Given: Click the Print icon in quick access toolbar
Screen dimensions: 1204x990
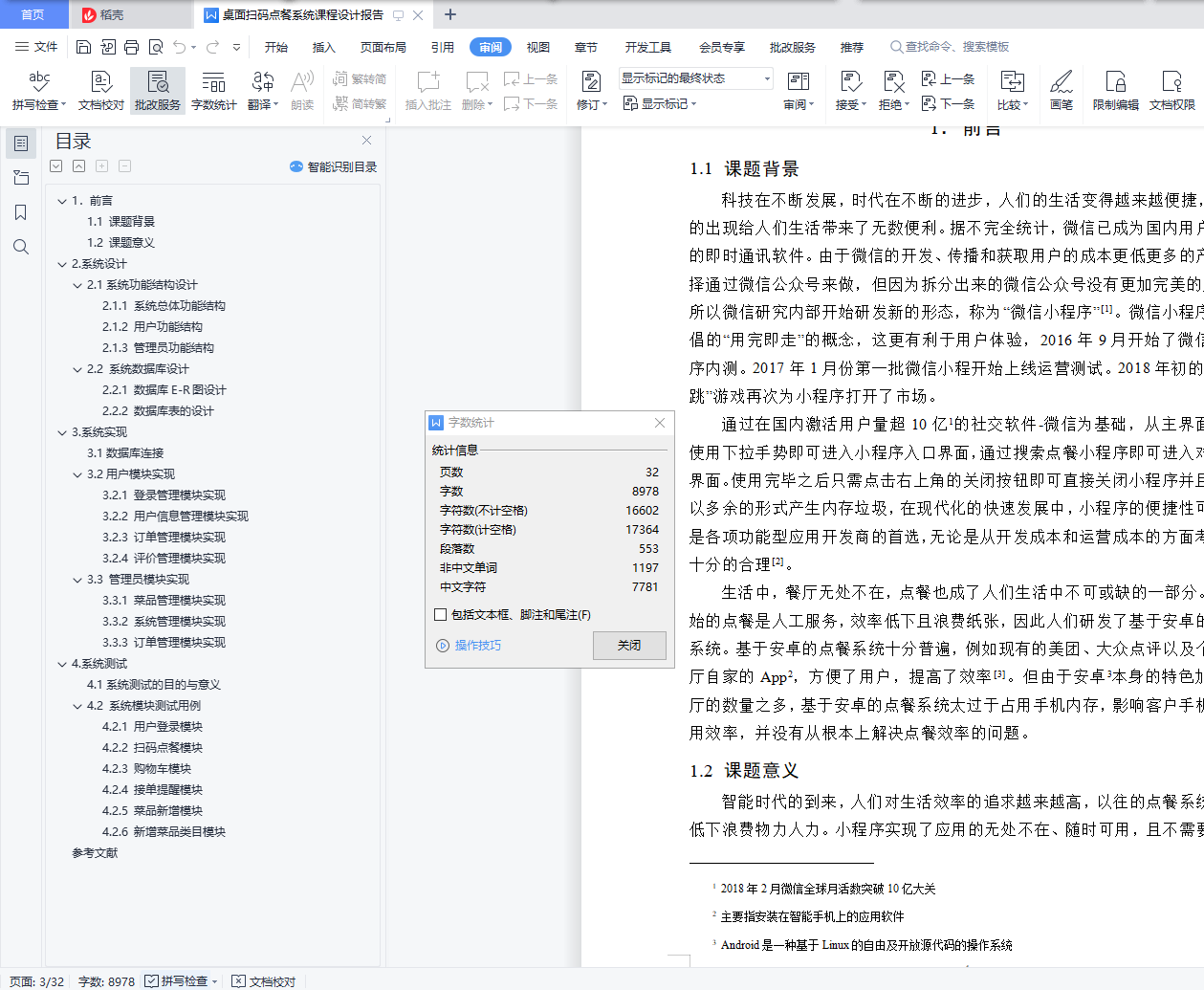Looking at the screenshot, I should [131, 47].
